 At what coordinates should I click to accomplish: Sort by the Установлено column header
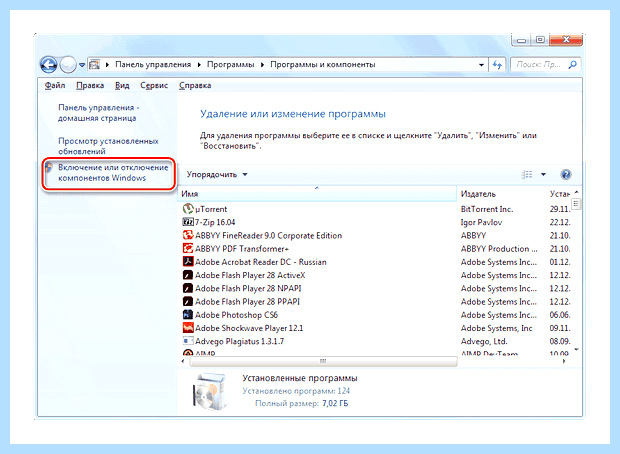[560, 194]
